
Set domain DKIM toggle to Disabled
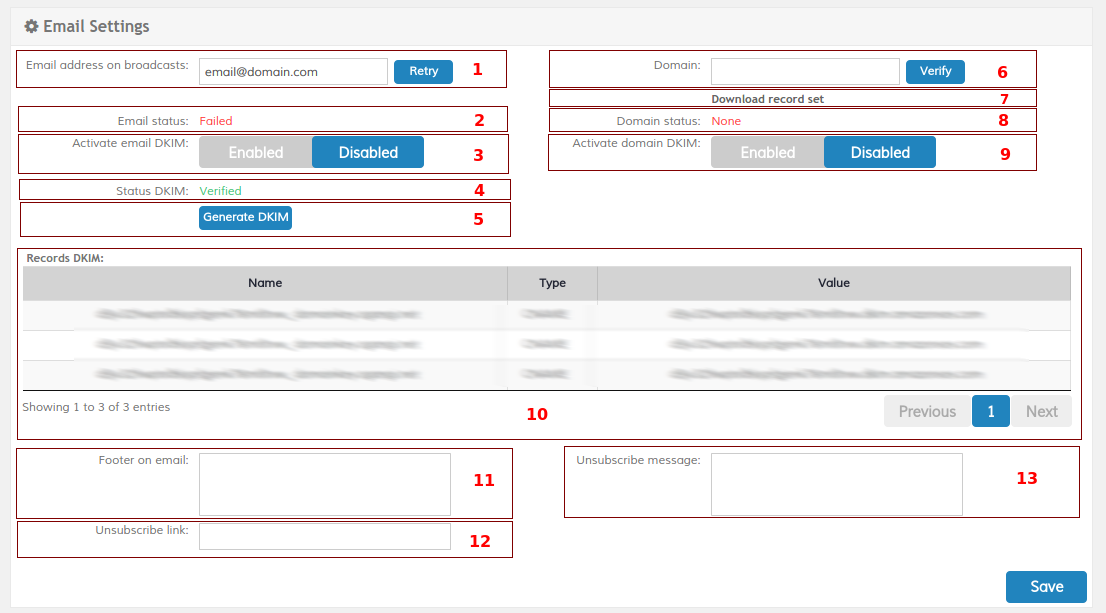(880, 152)
